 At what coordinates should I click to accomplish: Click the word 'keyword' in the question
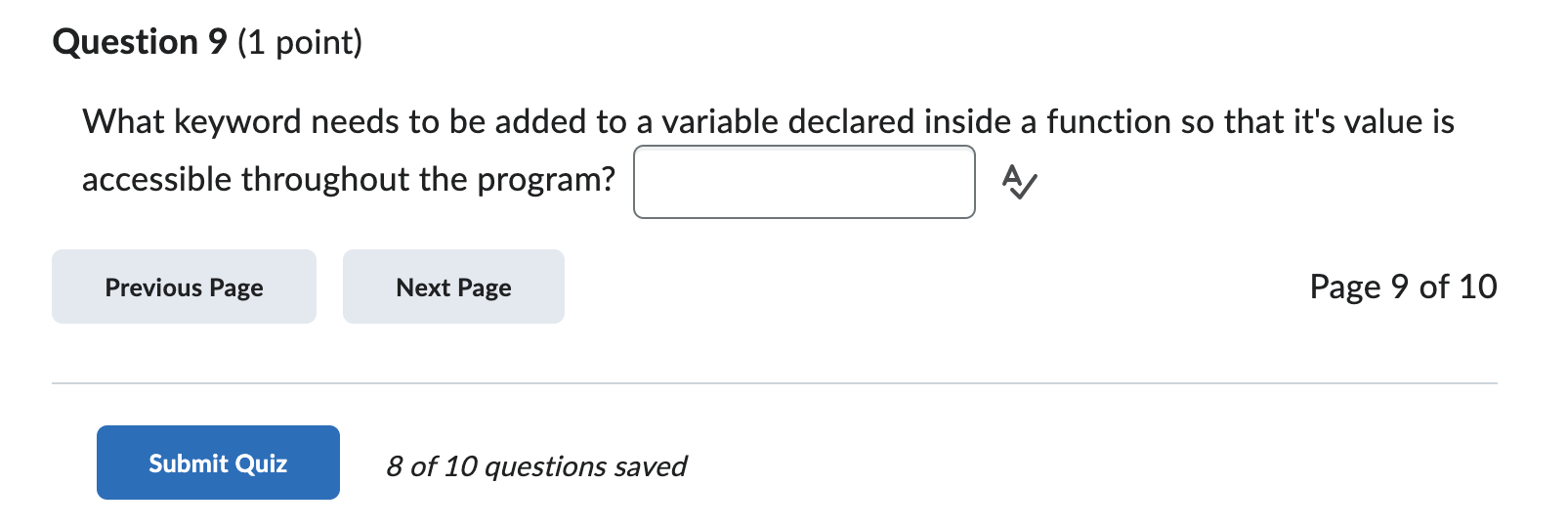[237, 122]
